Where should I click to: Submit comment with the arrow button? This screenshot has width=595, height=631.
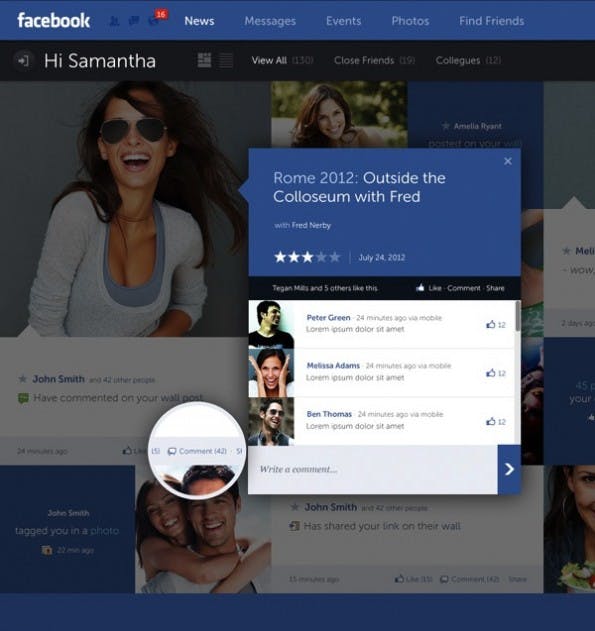[509, 469]
